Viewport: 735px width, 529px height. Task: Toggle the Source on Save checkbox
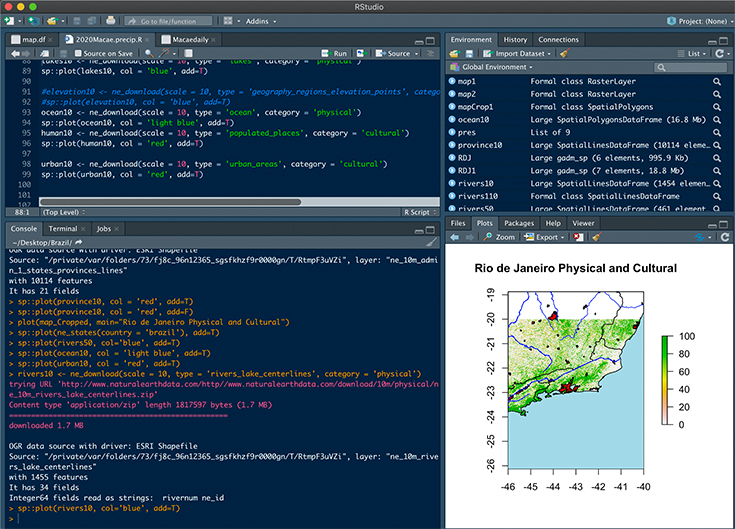(78, 53)
